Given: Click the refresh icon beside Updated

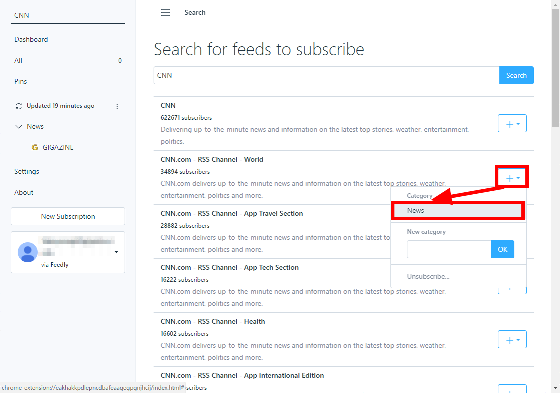Looking at the screenshot, I should point(19,106).
